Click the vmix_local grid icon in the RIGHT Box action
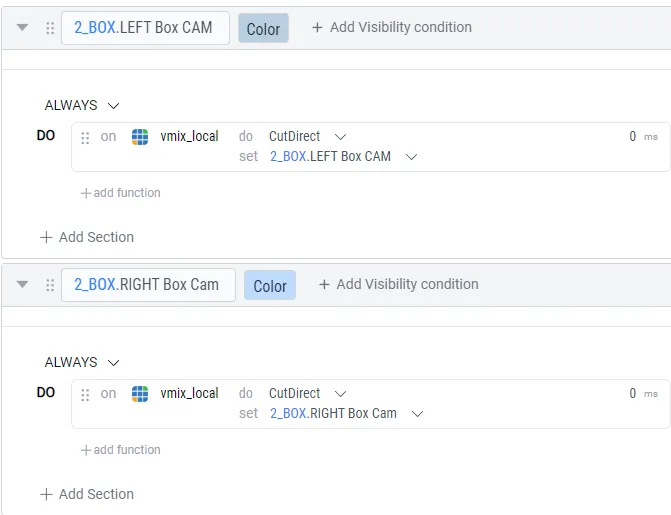Image resolution: width=671 pixels, height=515 pixels. (140, 394)
